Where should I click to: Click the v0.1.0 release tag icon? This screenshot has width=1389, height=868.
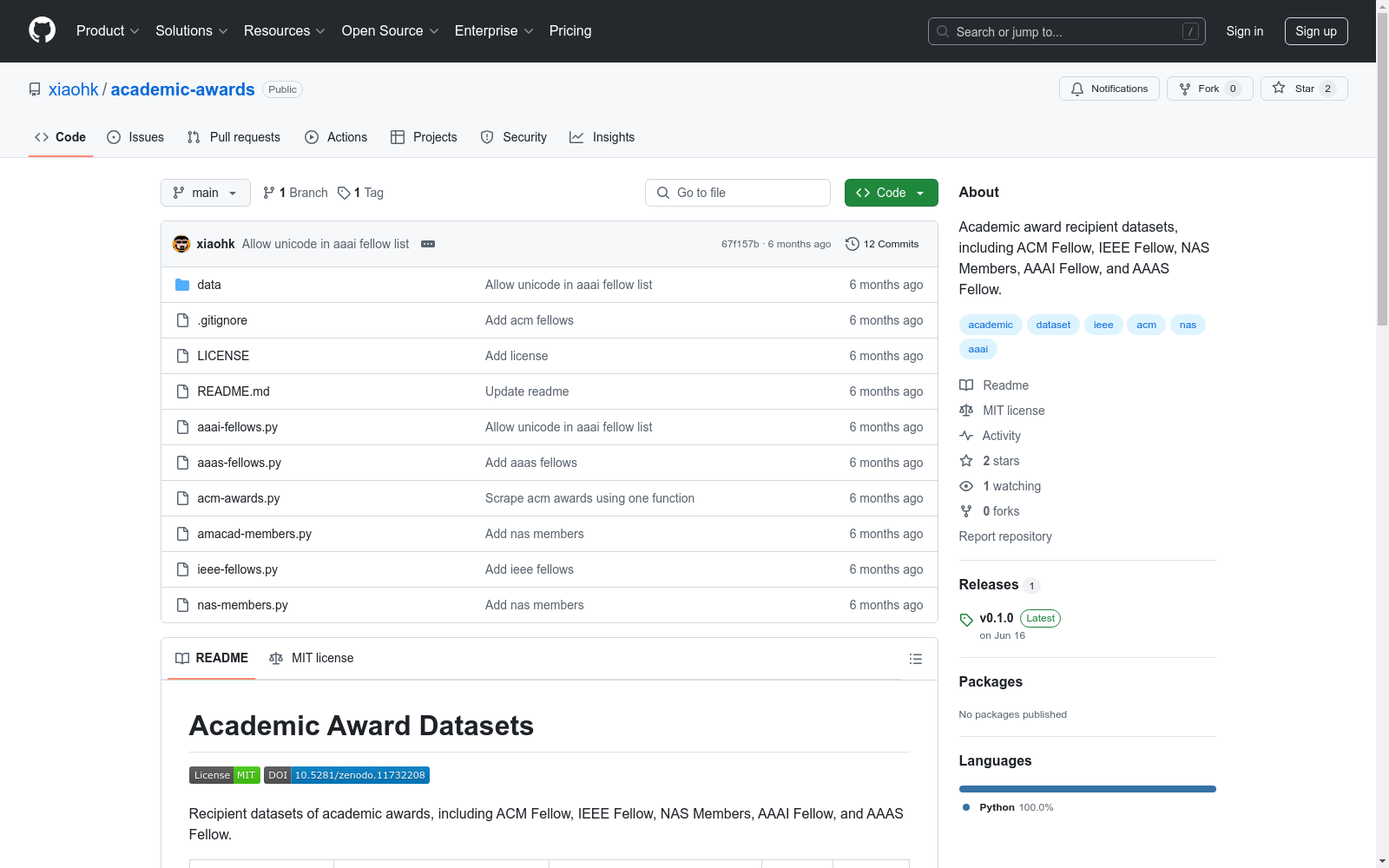point(966,620)
